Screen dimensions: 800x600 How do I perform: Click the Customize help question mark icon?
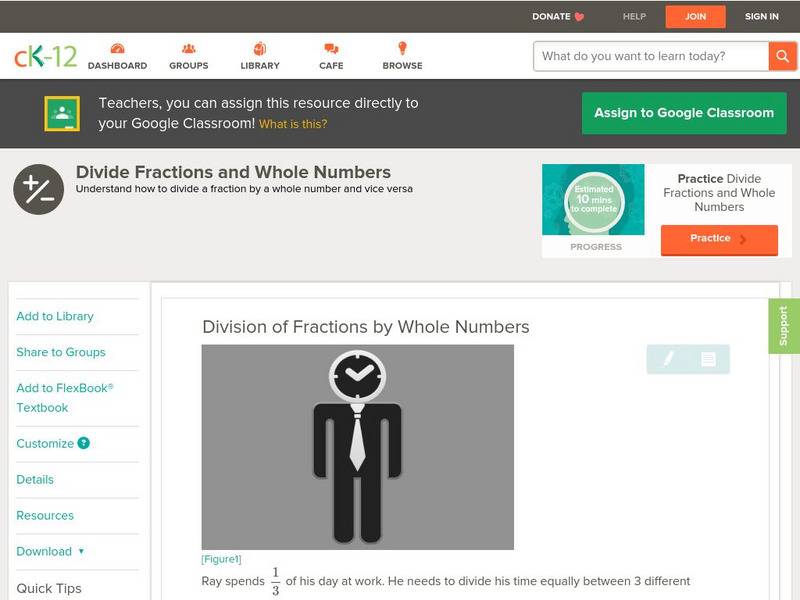pos(84,443)
